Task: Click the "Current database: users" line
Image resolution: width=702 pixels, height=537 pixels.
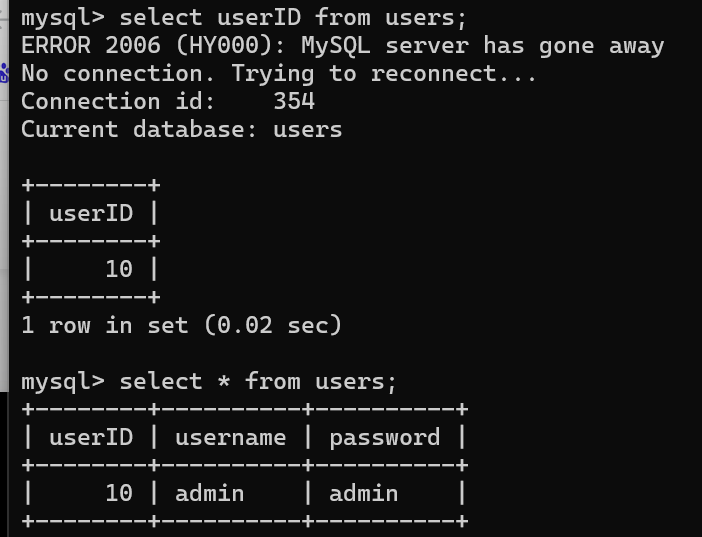Action: tap(181, 130)
